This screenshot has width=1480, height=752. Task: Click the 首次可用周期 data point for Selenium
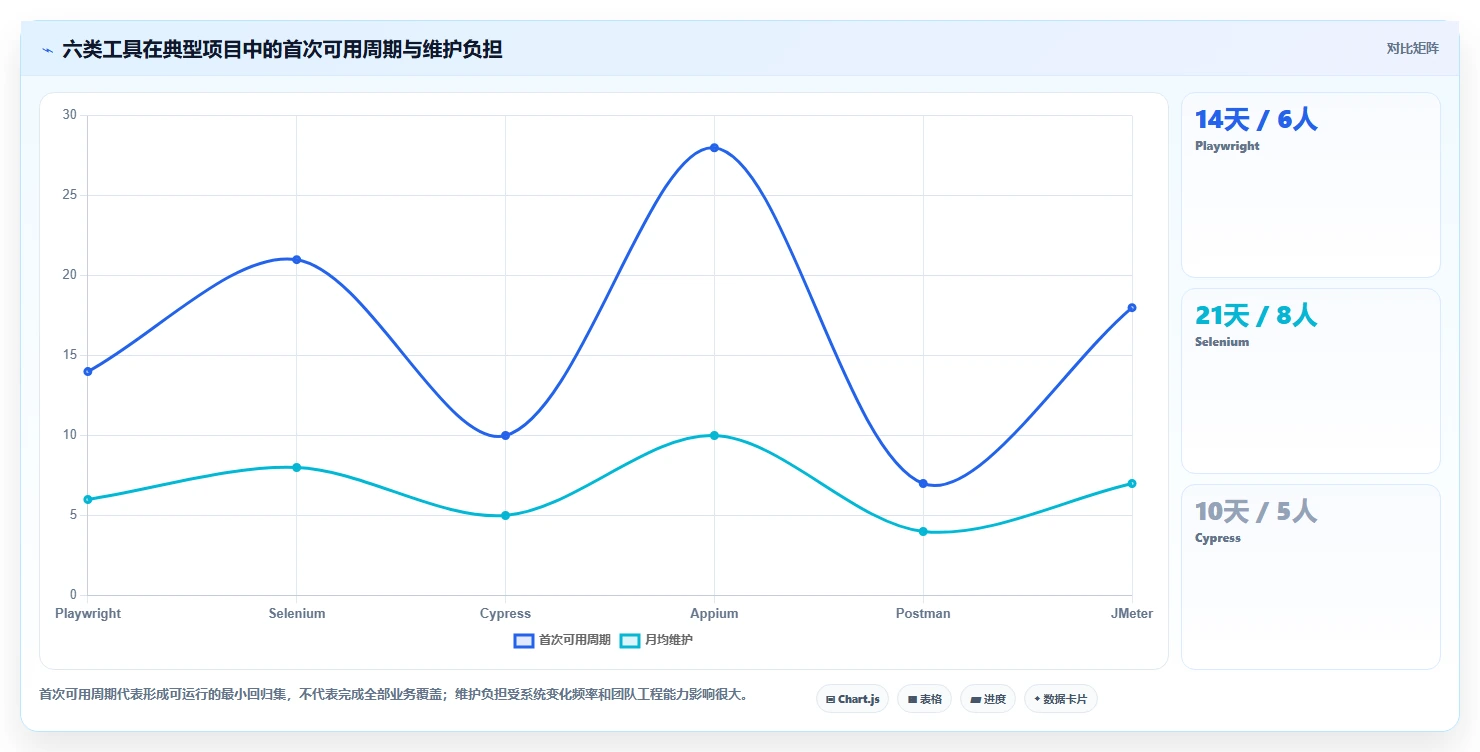pyautogui.click(x=297, y=259)
